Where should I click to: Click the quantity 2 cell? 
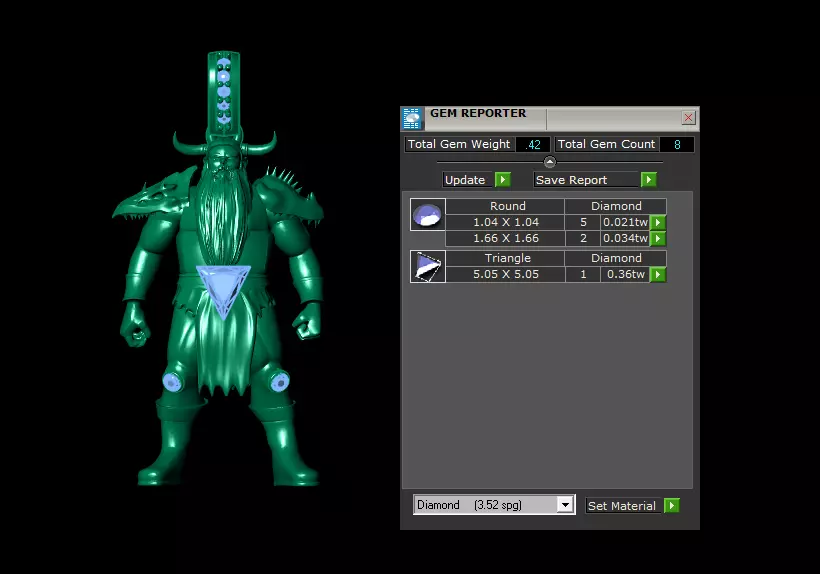tap(583, 238)
